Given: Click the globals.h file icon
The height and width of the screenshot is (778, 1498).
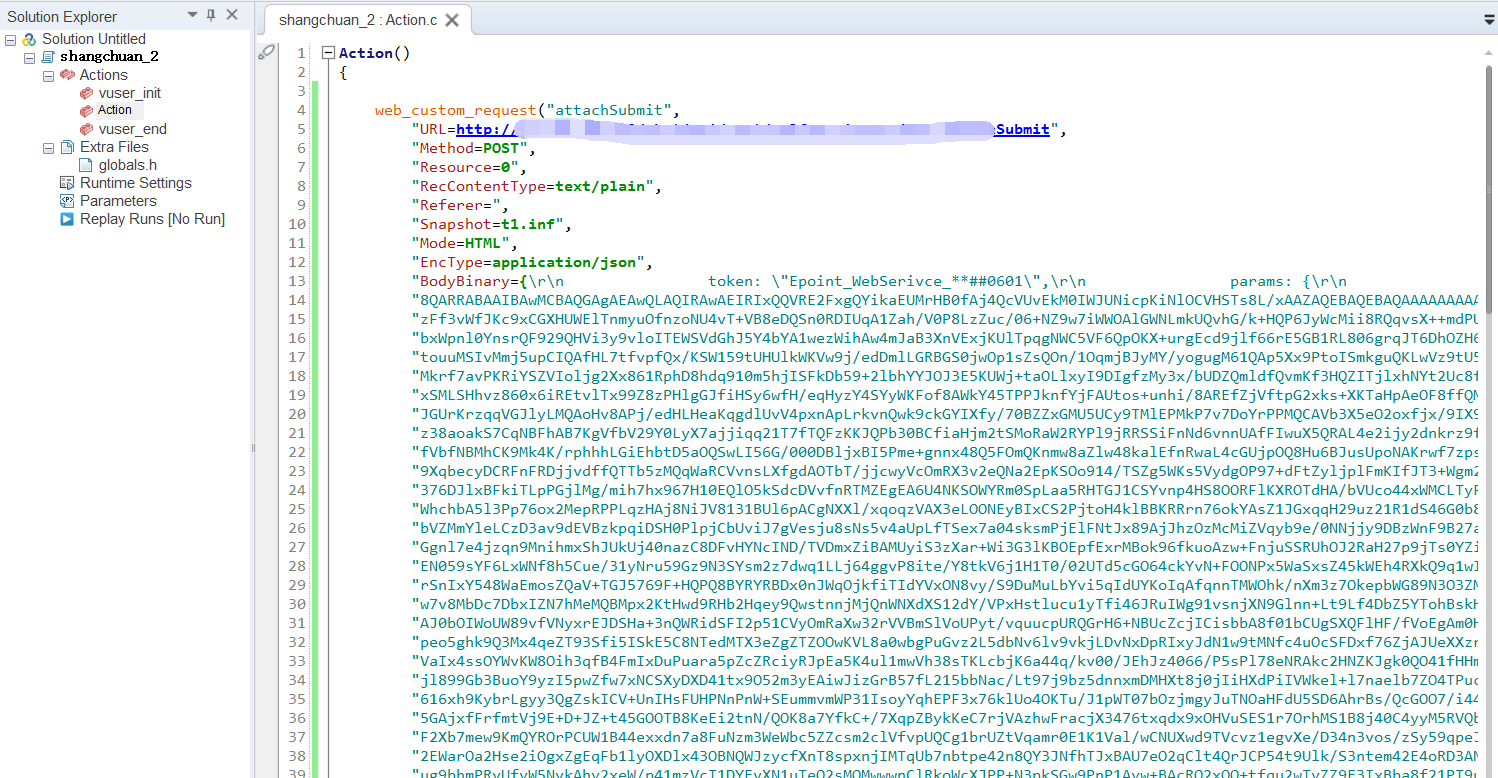Looking at the screenshot, I should click(86, 165).
